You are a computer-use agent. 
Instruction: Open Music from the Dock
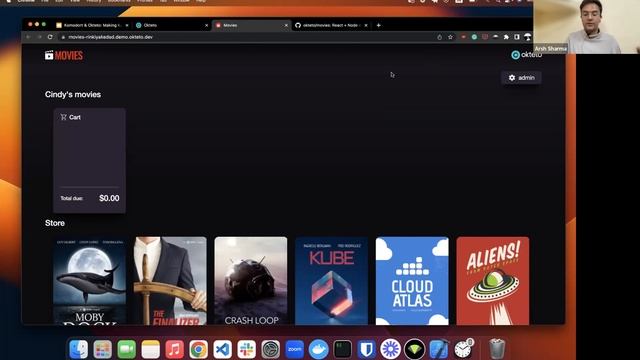[x=175, y=349]
